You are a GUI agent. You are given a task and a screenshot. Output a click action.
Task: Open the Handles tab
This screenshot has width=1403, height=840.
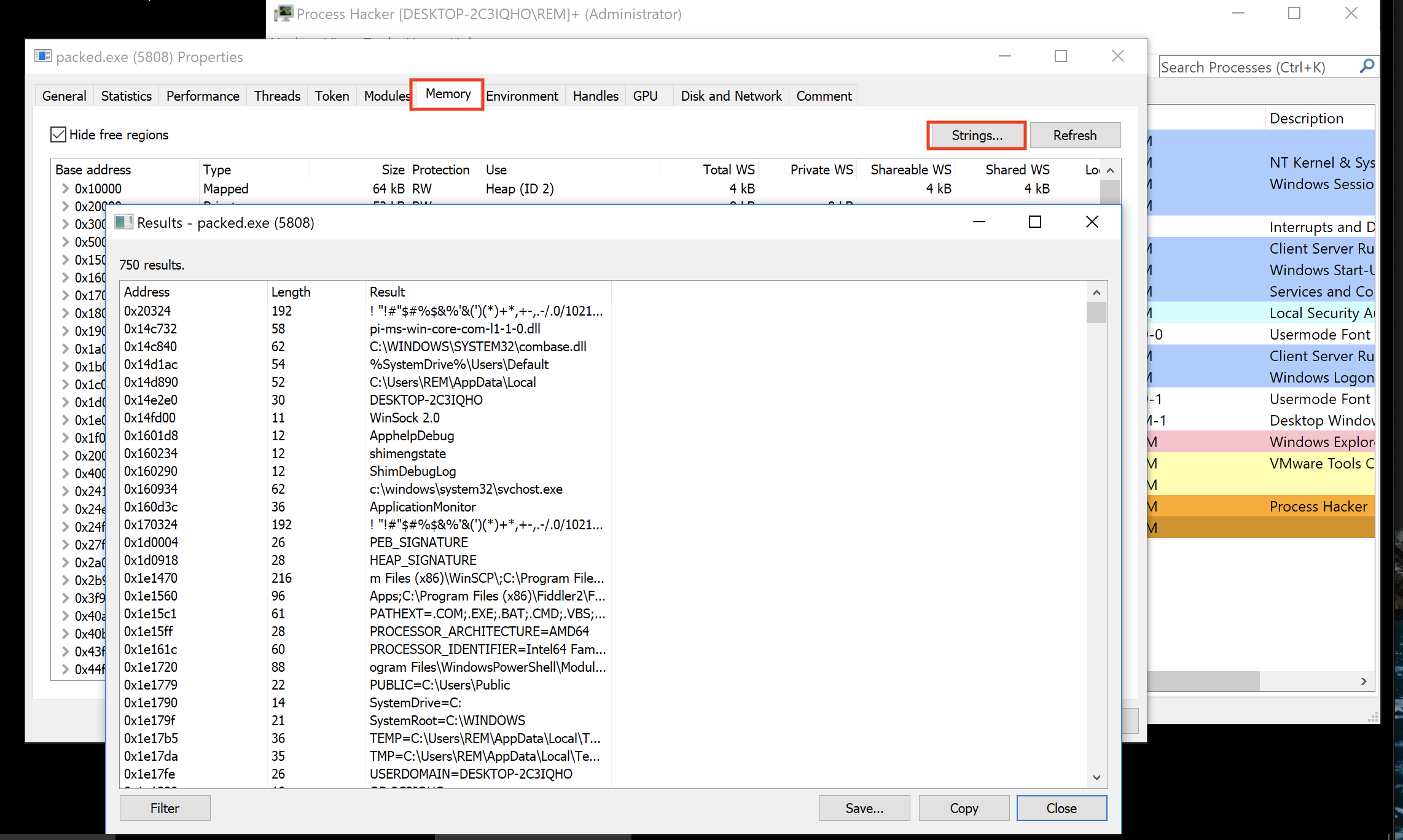[595, 96]
